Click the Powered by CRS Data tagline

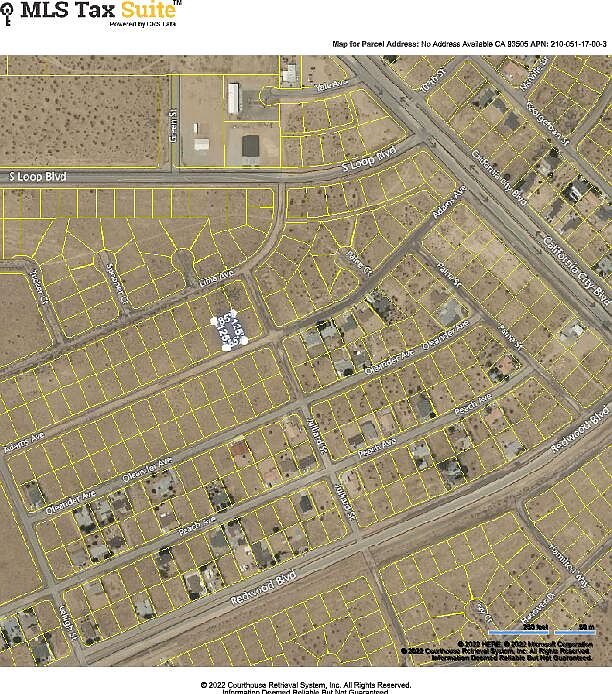tap(142, 24)
